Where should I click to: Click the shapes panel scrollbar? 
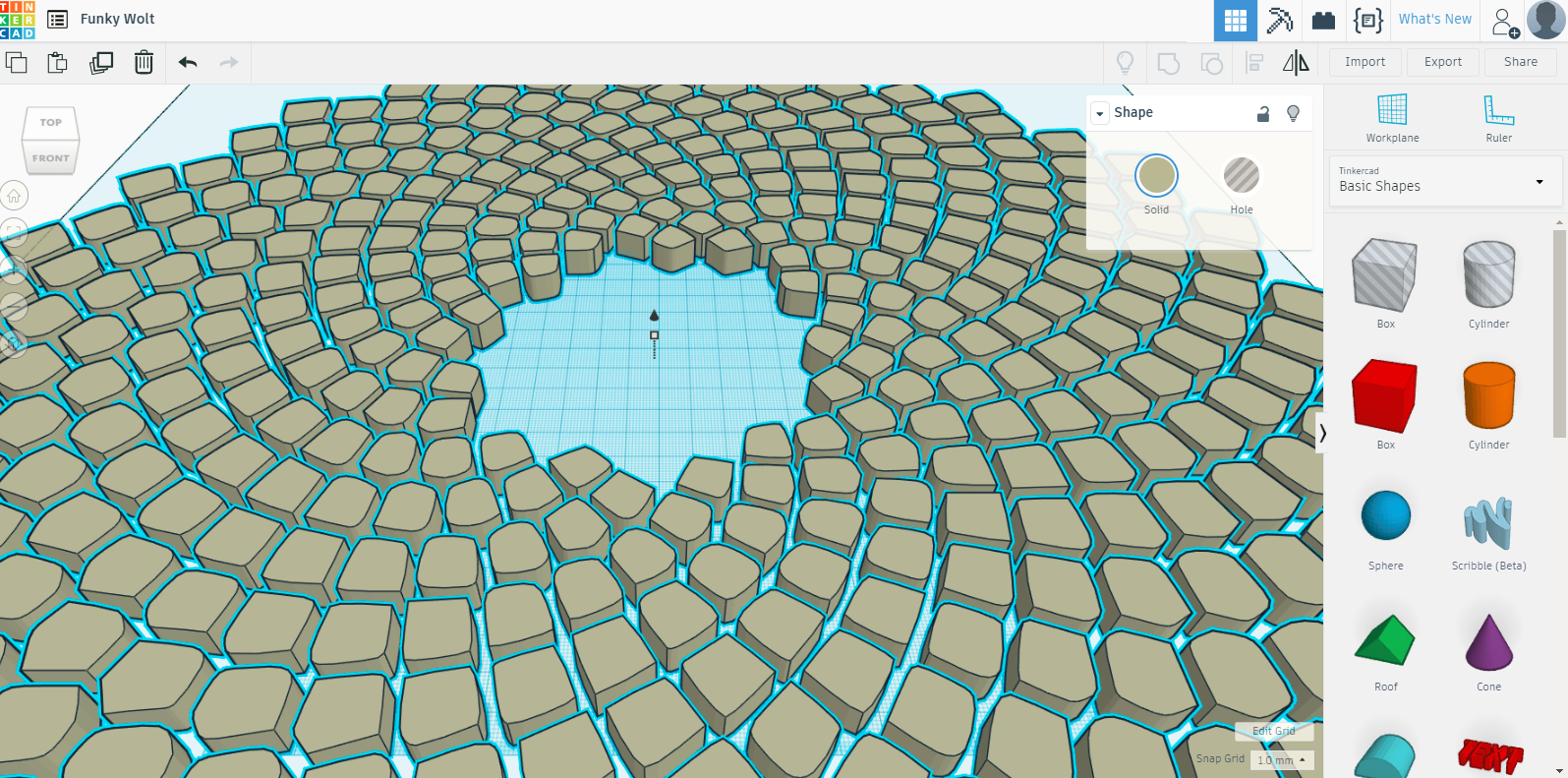point(1559,334)
